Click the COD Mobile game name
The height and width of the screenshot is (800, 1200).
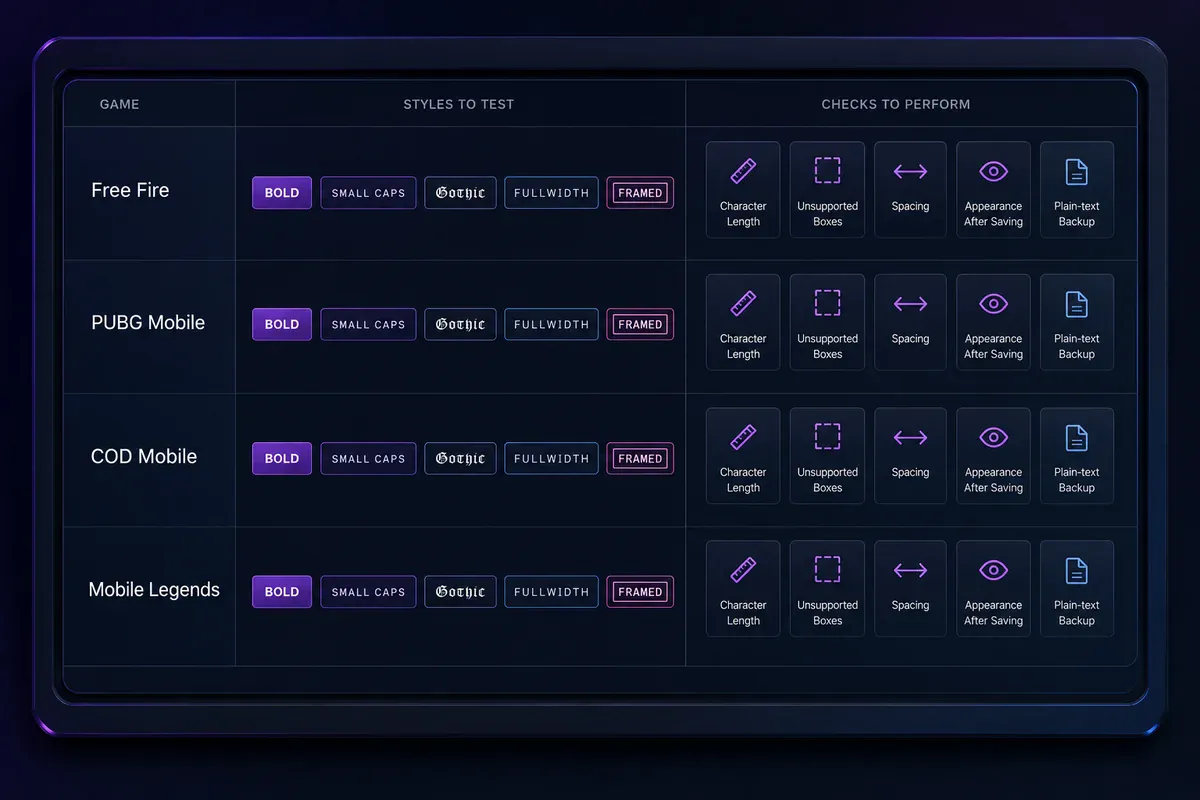click(144, 456)
